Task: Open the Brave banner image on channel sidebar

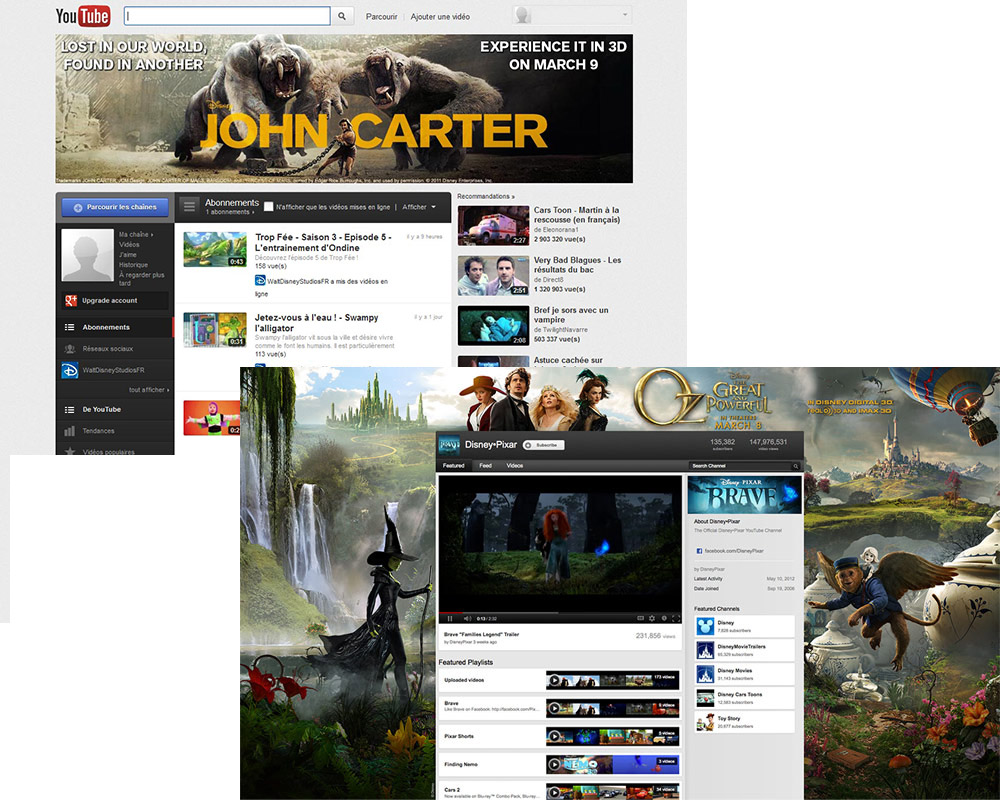Action: (745, 495)
